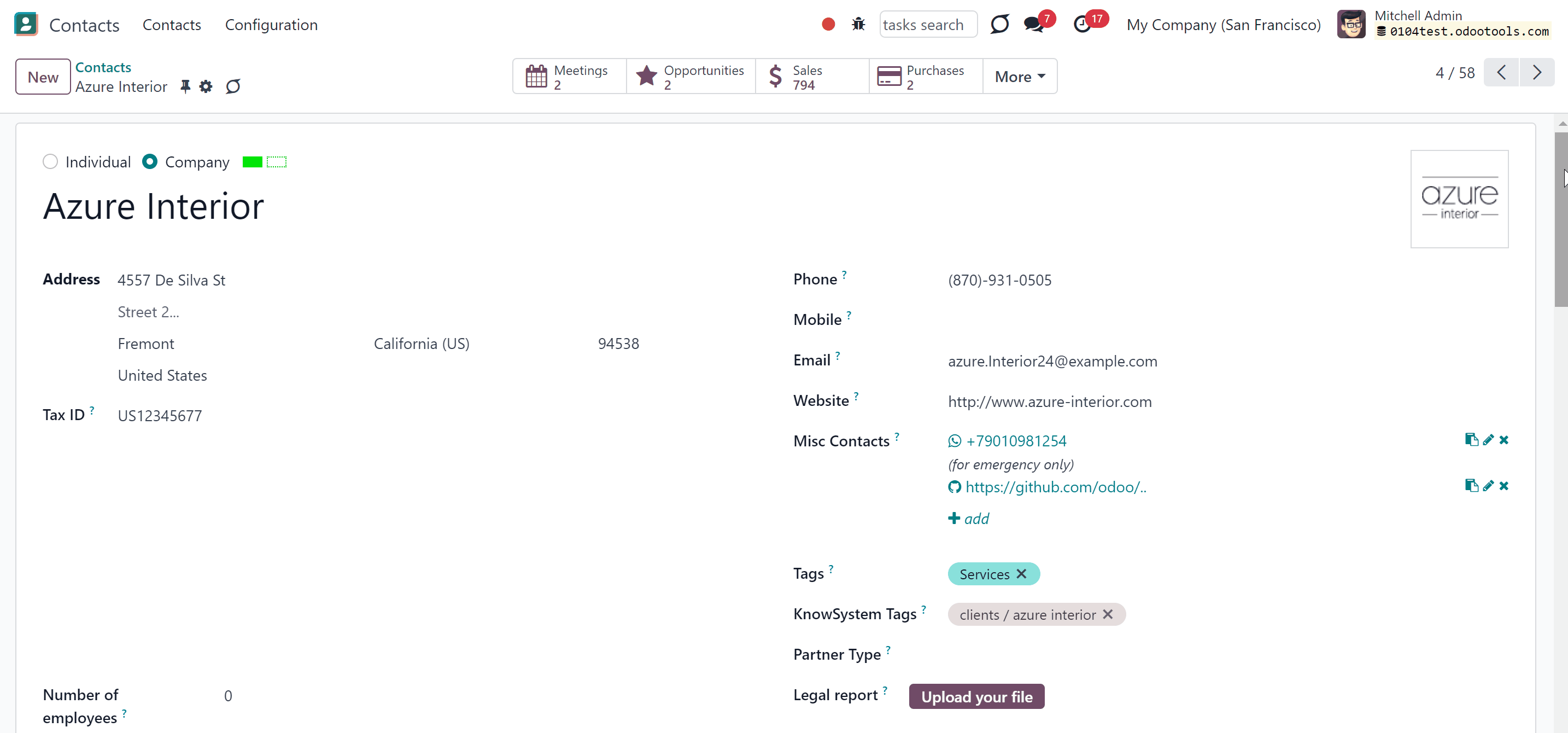Click the website http://www.azure-interior.com
1568x733 pixels.
click(x=1049, y=402)
